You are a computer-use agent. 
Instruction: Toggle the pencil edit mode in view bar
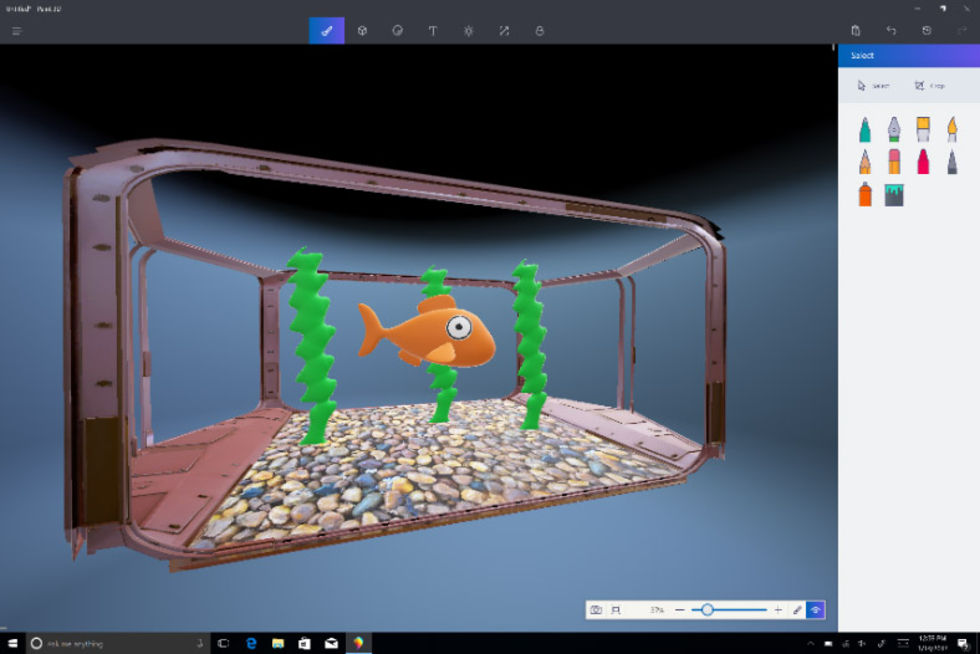point(797,610)
